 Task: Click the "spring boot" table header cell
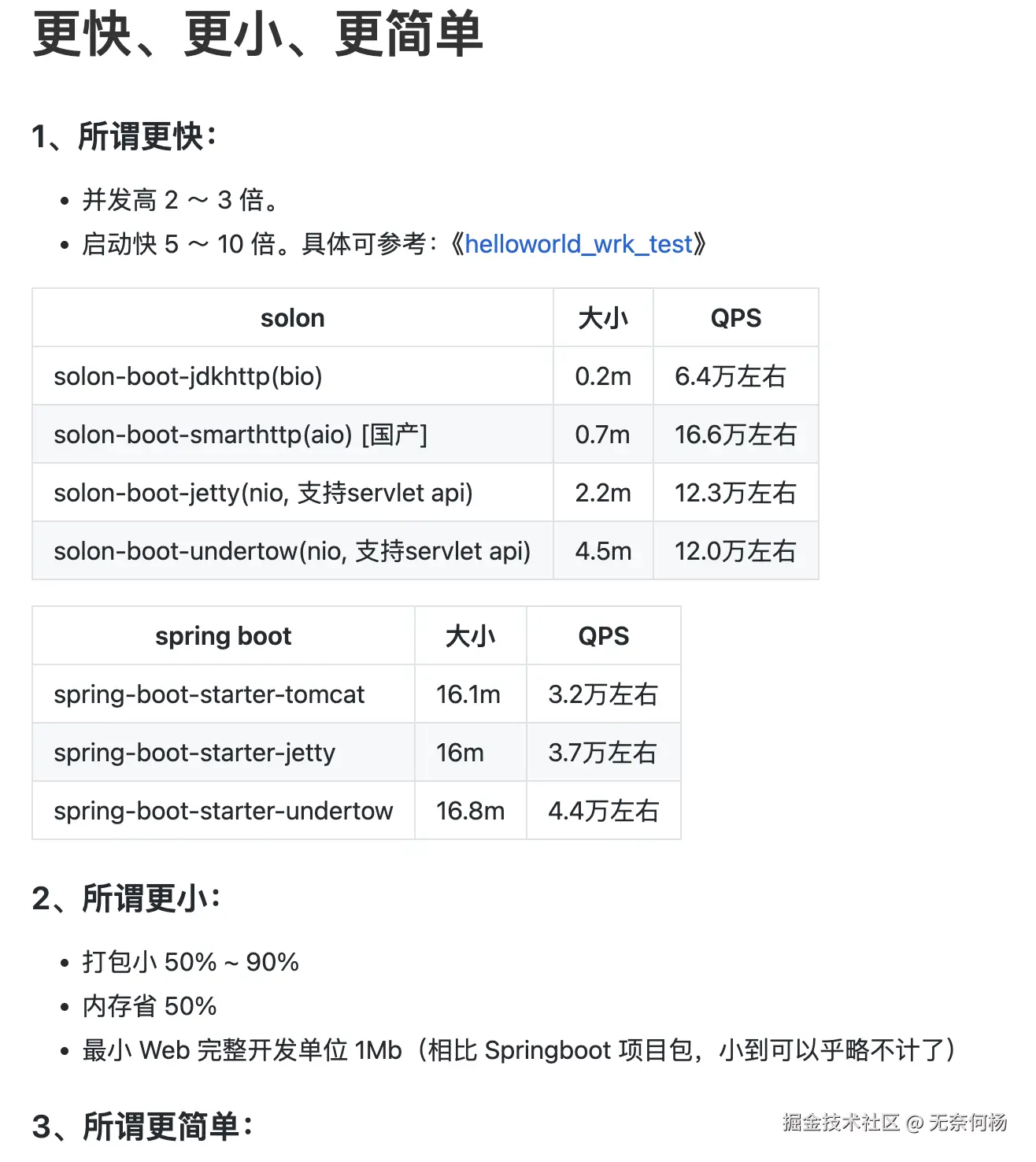pos(223,636)
